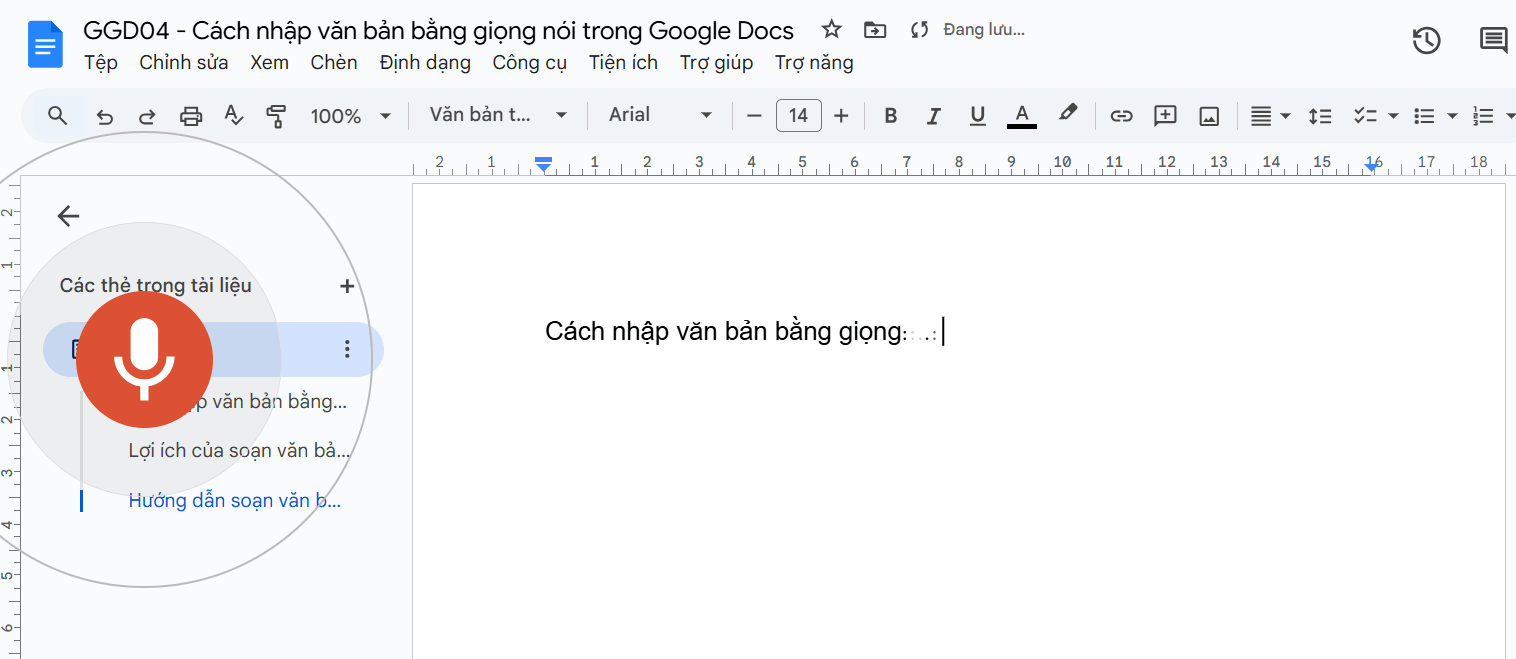Open the font family dropdown showing Arial

pyautogui.click(x=659, y=114)
